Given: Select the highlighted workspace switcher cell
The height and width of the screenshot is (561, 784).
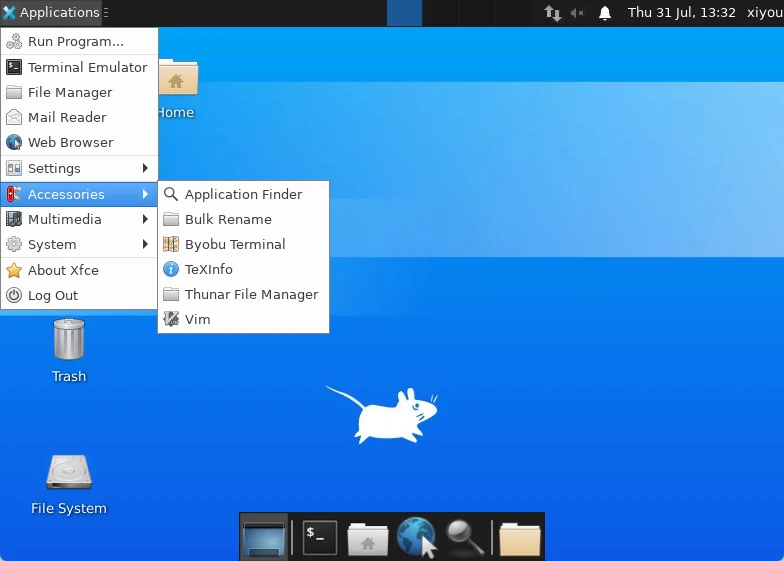Looking at the screenshot, I should coord(404,12).
